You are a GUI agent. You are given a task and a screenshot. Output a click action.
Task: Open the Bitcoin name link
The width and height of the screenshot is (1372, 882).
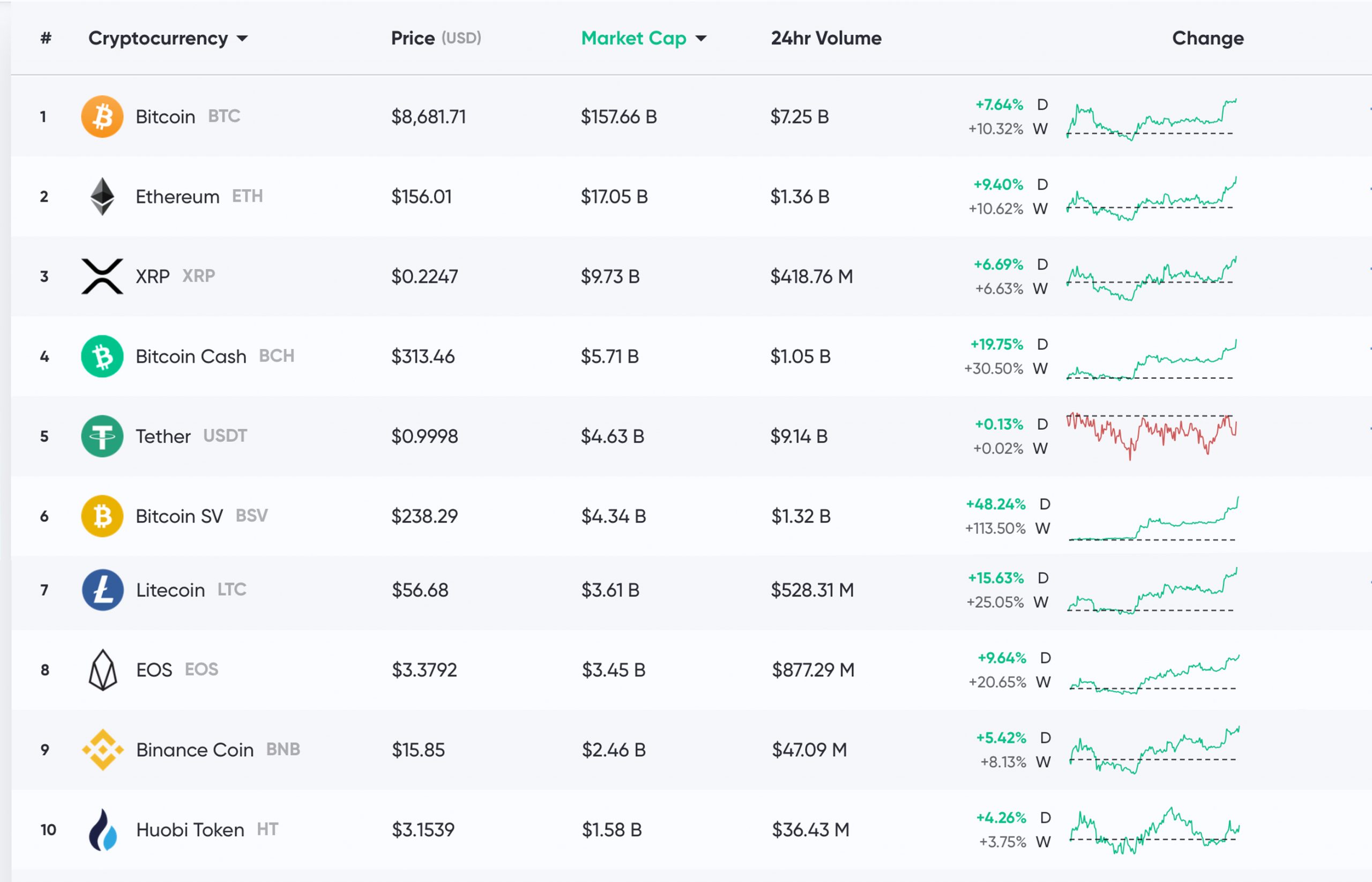tap(165, 116)
